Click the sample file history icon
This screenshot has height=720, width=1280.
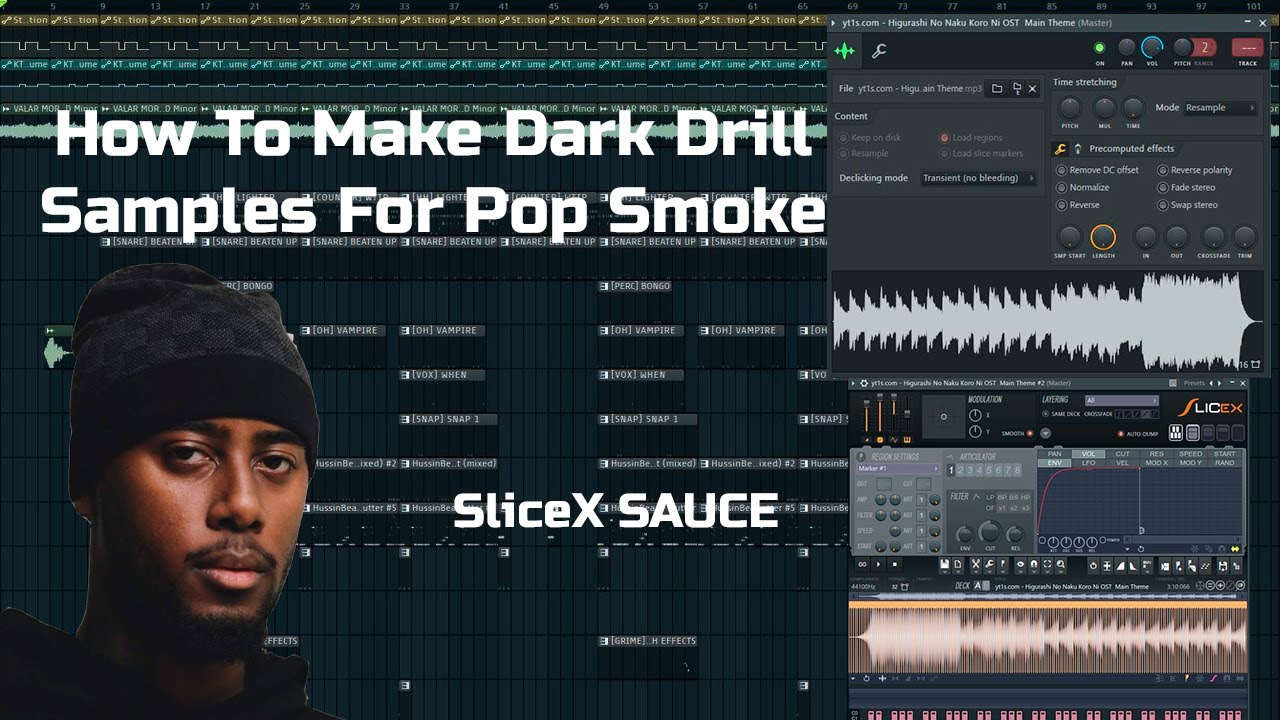click(x=1016, y=89)
